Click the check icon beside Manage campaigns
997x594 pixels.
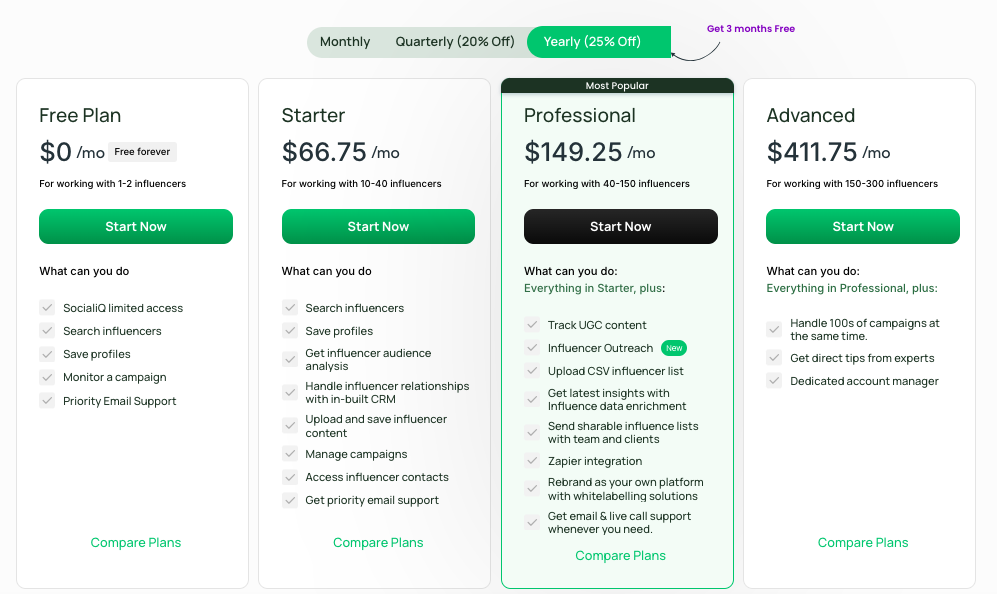click(x=290, y=454)
